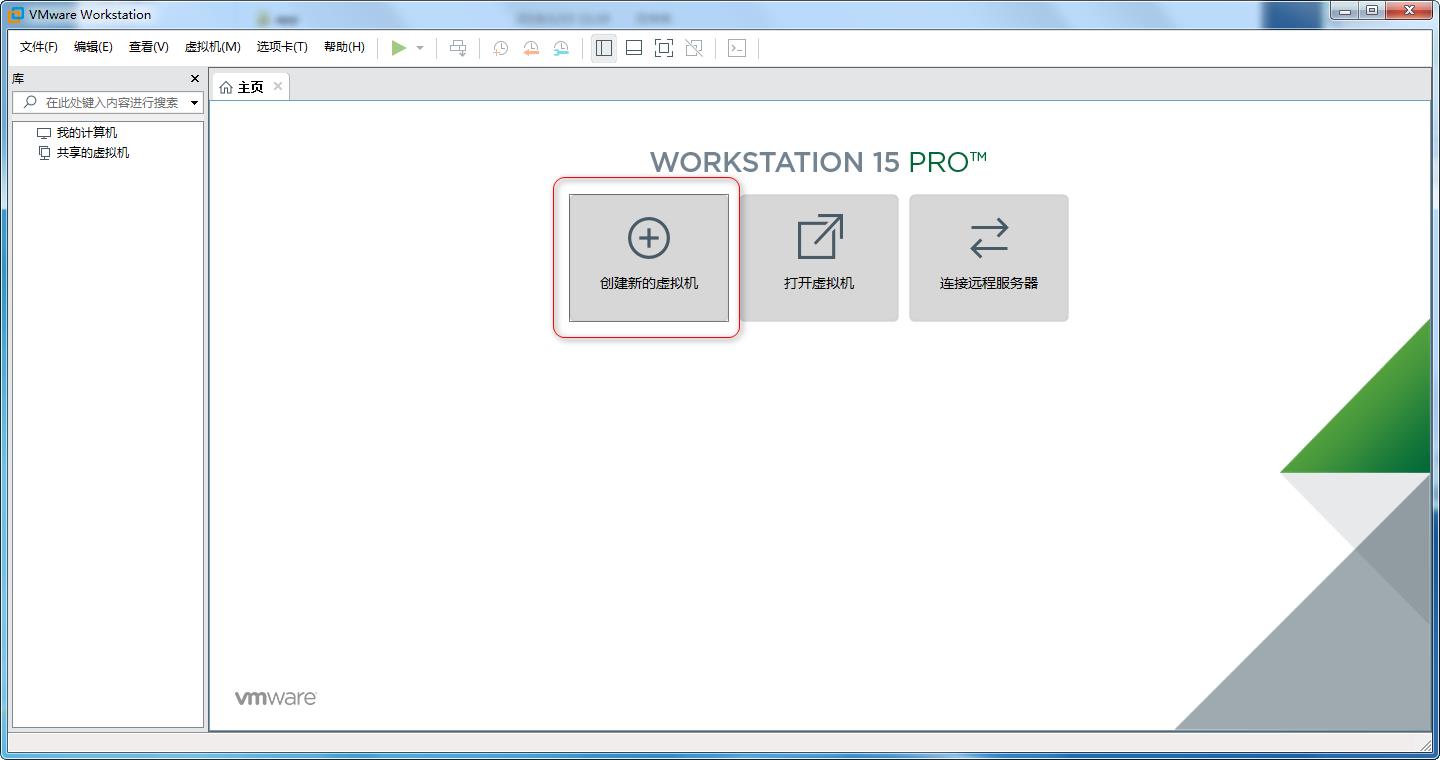
Task: Click the Unity mode icon
Action: coord(694,48)
